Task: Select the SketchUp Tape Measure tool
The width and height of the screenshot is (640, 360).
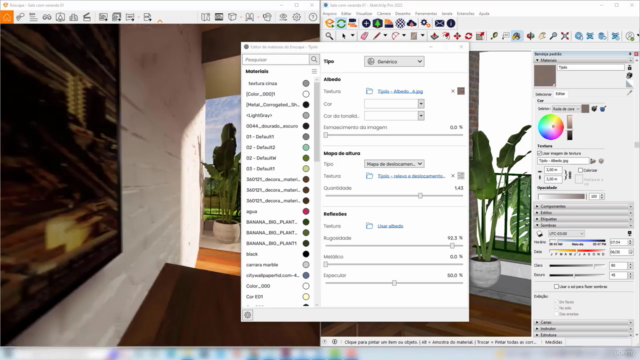Action: pos(494,36)
